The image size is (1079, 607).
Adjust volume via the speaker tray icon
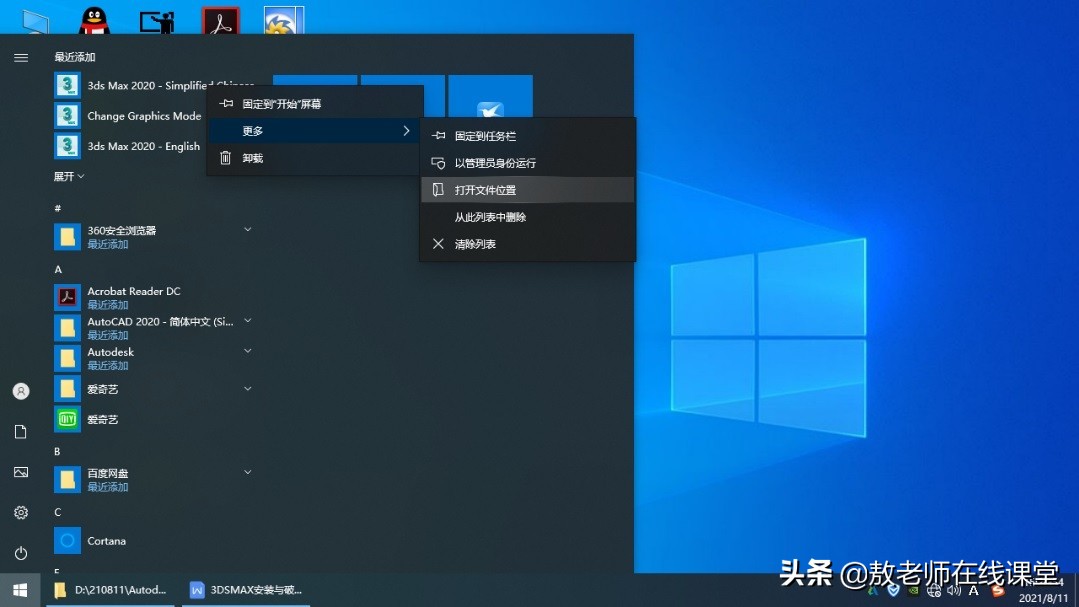[953, 591]
